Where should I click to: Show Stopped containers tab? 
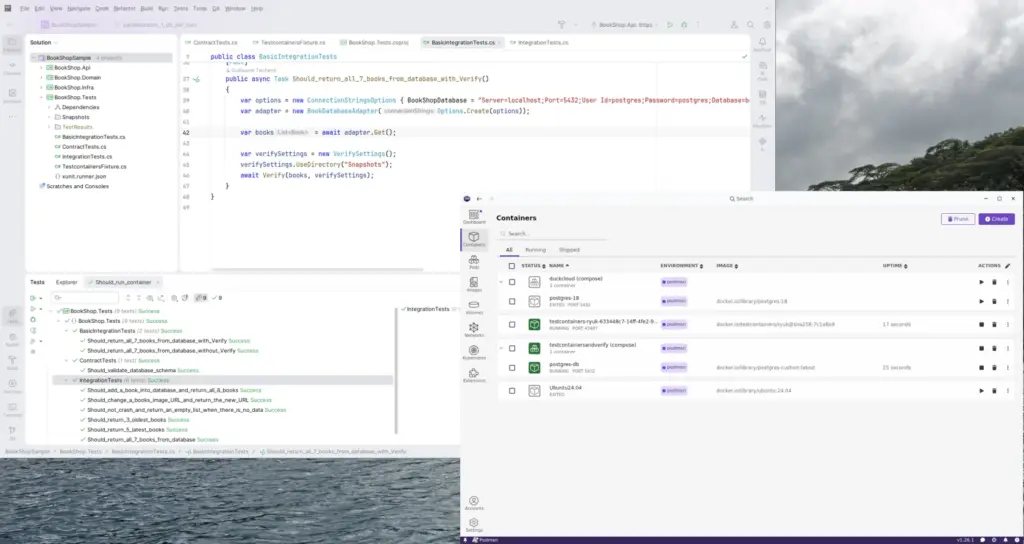coord(569,249)
